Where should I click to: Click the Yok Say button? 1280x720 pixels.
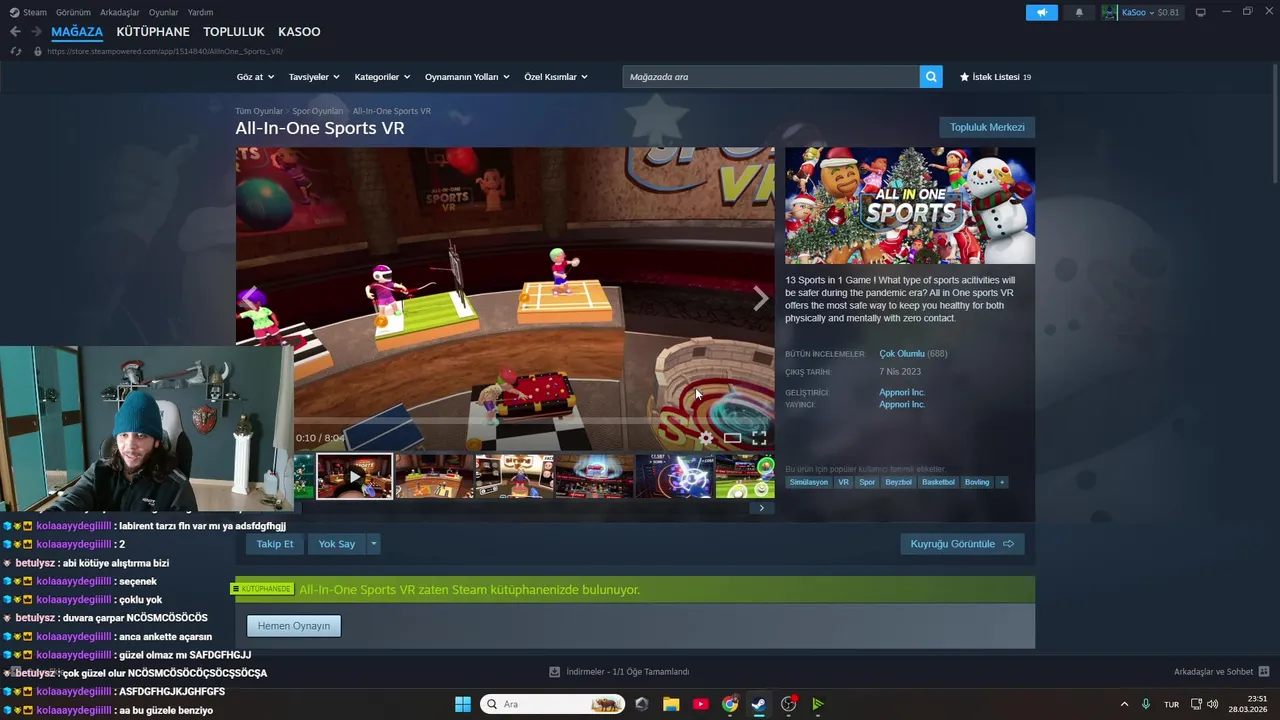337,544
